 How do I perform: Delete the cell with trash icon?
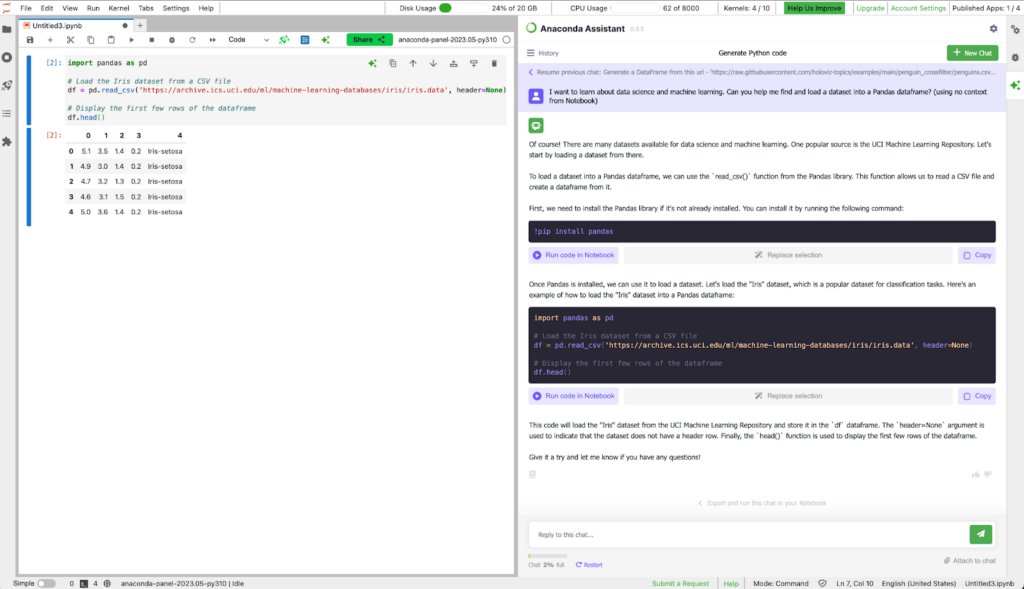494,63
